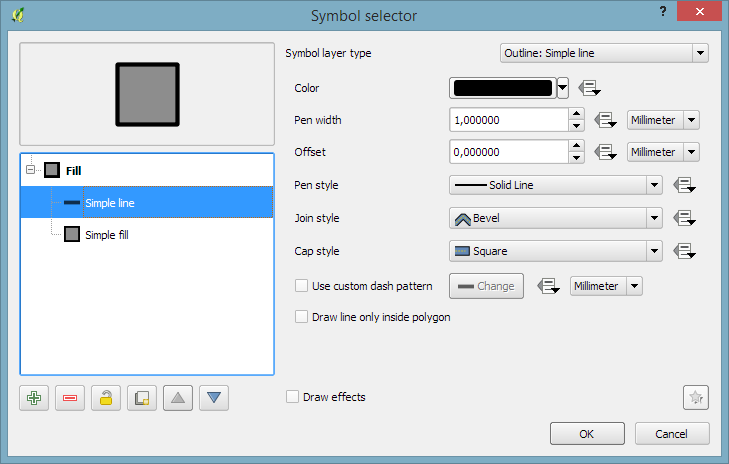729x464 pixels.
Task: Select Simple fill in the layer tree
Action: pyautogui.click(x=106, y=235)
